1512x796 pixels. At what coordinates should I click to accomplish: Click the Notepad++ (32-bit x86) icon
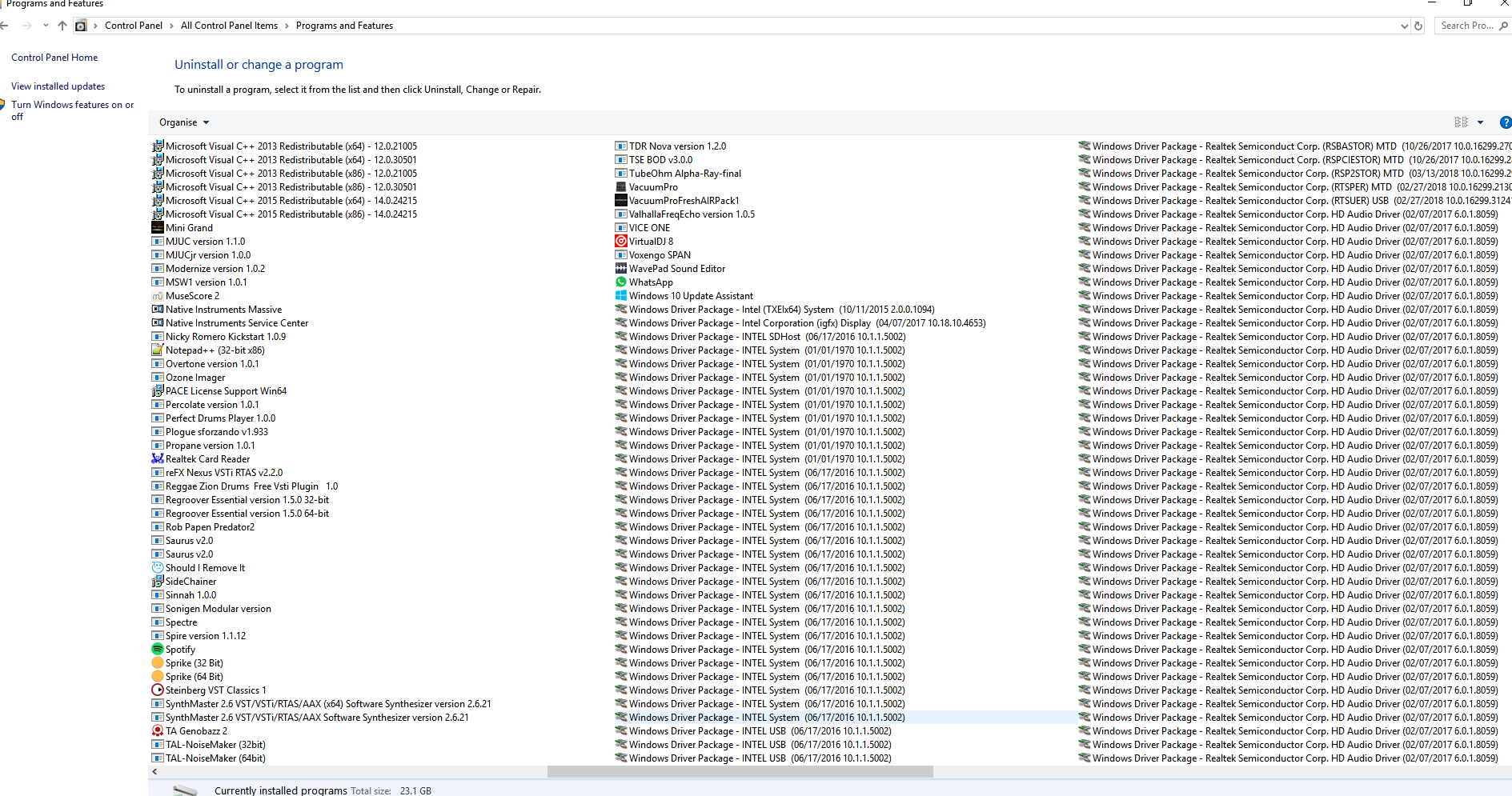click(158, 350)
